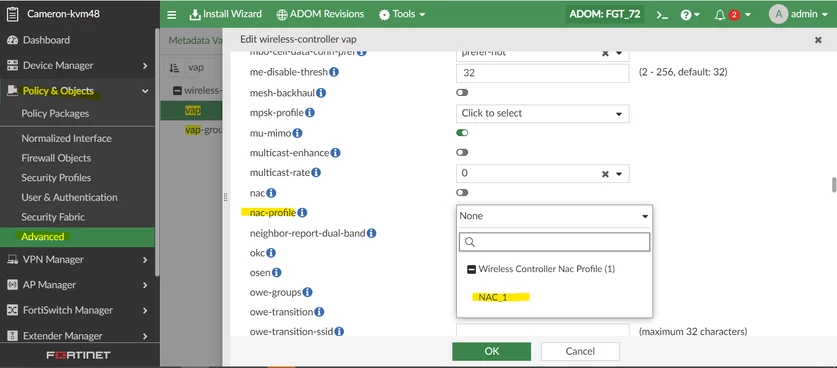The image size is (837, 368).
Task: Click info icon next to mesh-backhaul
Action: [x=321, y=93]
